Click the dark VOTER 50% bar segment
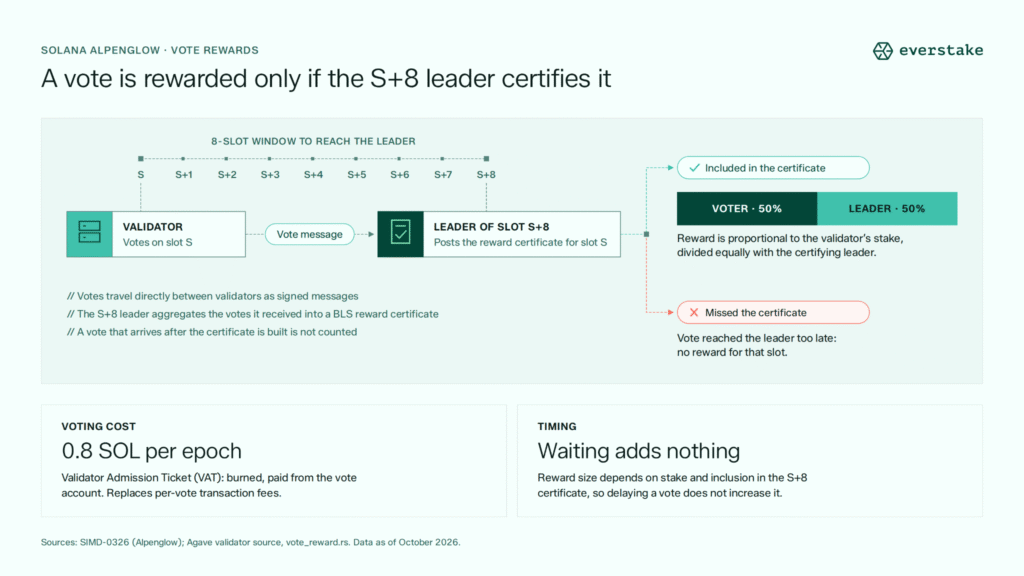The width and height of the screenshot is (1024, 576). [746, 208]
